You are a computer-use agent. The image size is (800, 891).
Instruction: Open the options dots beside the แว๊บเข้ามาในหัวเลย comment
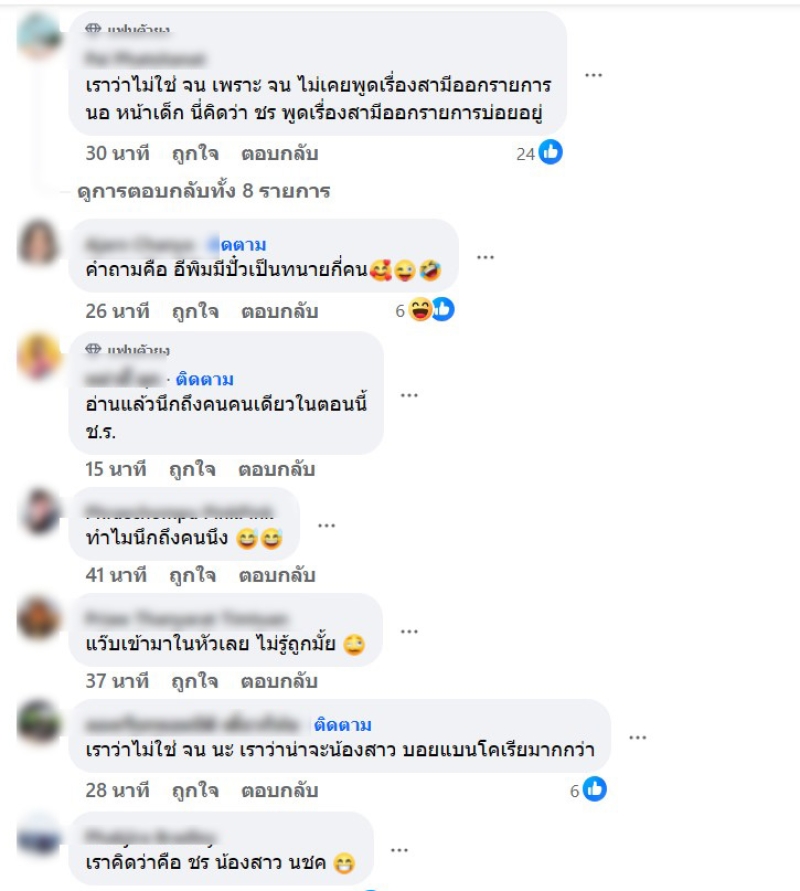click(409, 631)
